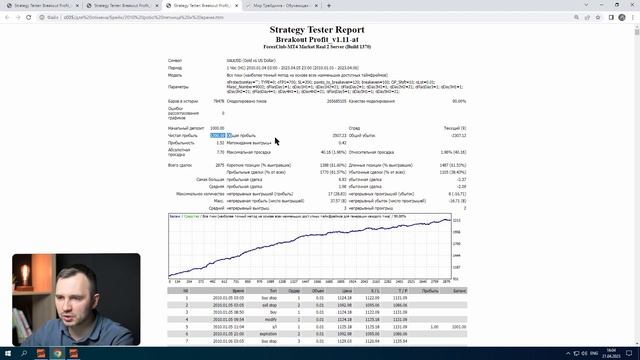
Task: Click the Параметры label
Action: pyautogui.click(x=178, y=87)
